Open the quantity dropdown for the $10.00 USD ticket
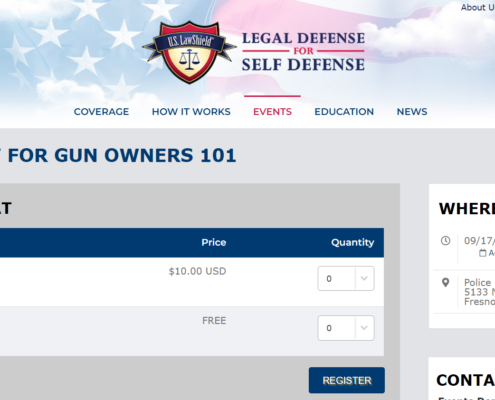 point(346,278)
